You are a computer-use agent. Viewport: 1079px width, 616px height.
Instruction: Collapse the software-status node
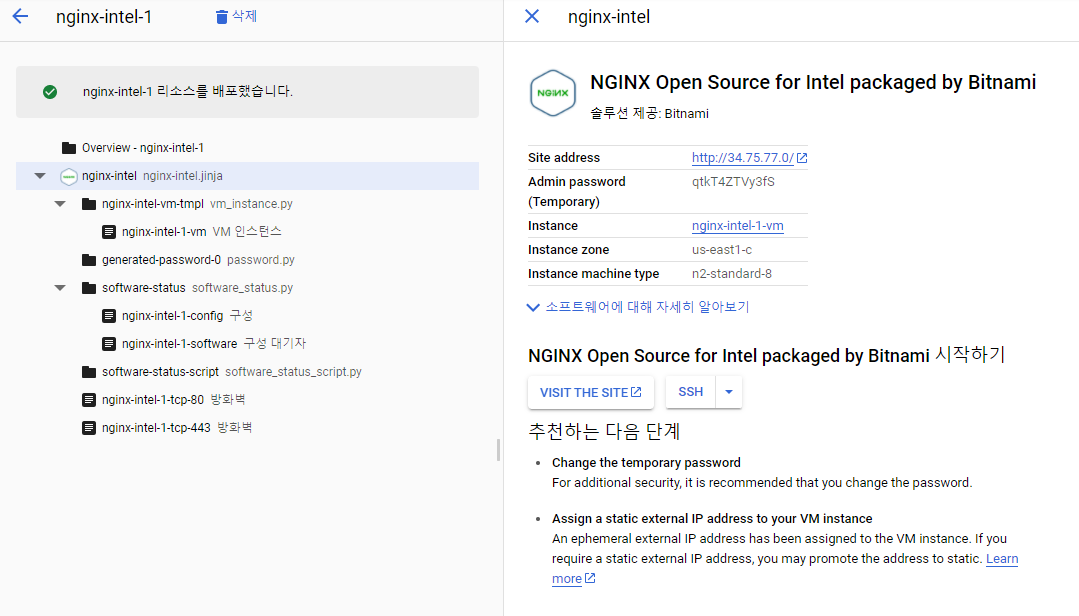[60, 288]
